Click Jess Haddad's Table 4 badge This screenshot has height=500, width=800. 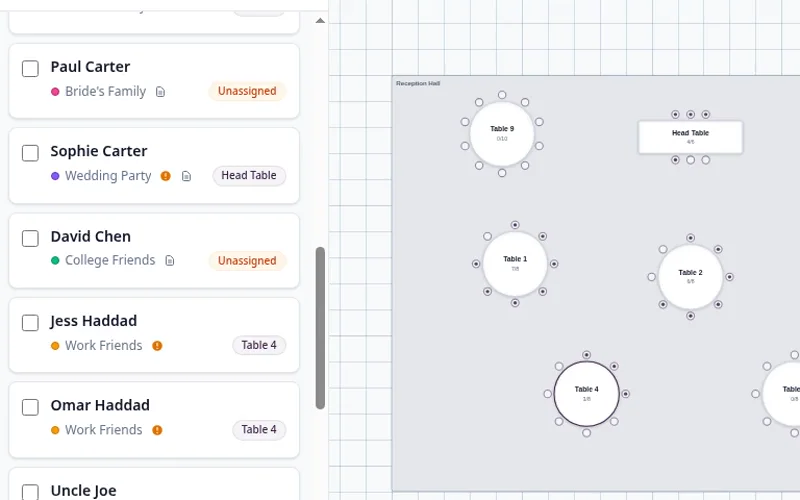coord(259,345)
